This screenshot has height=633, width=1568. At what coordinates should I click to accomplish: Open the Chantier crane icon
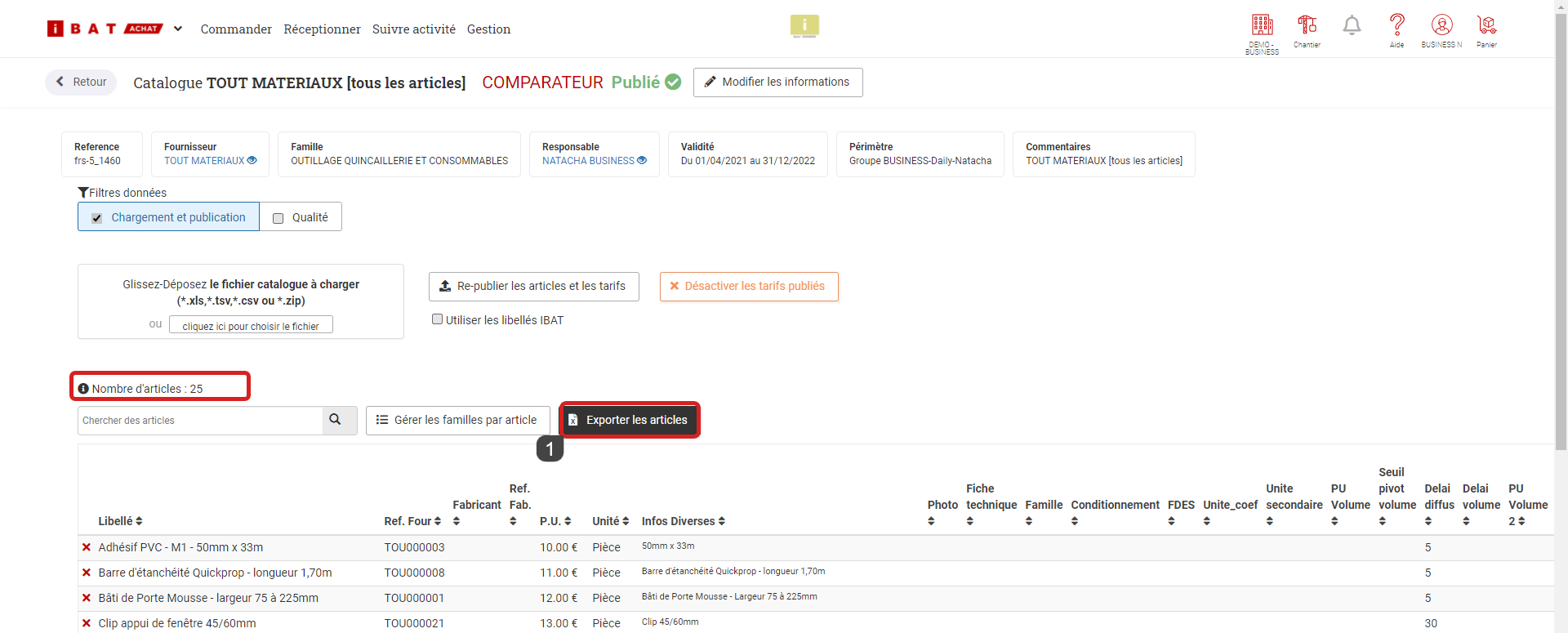click(x=1307, y=26)
